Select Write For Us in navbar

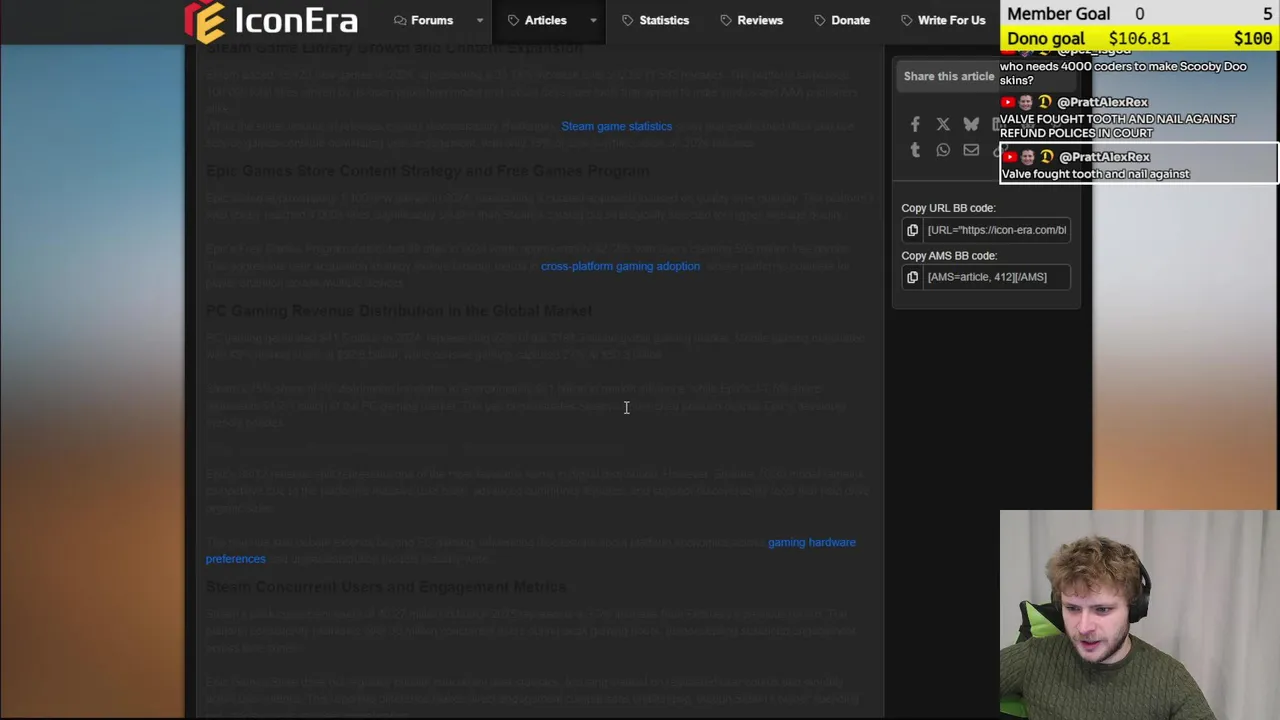click(942, 20)
